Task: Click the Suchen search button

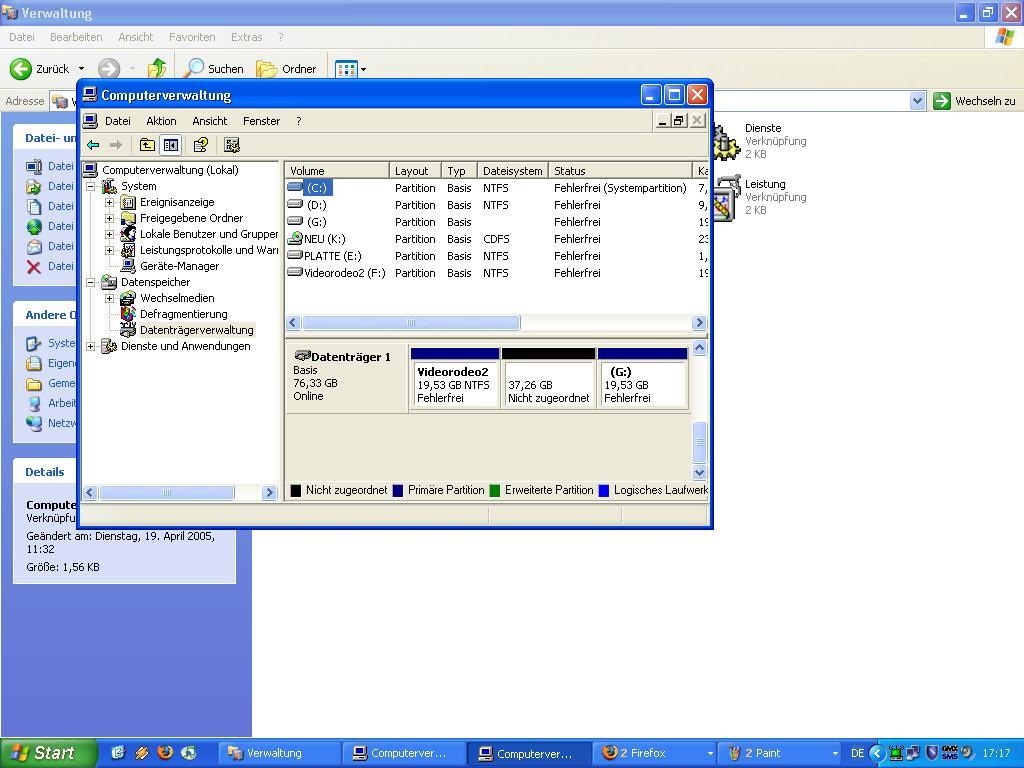Action: [213, 69]
